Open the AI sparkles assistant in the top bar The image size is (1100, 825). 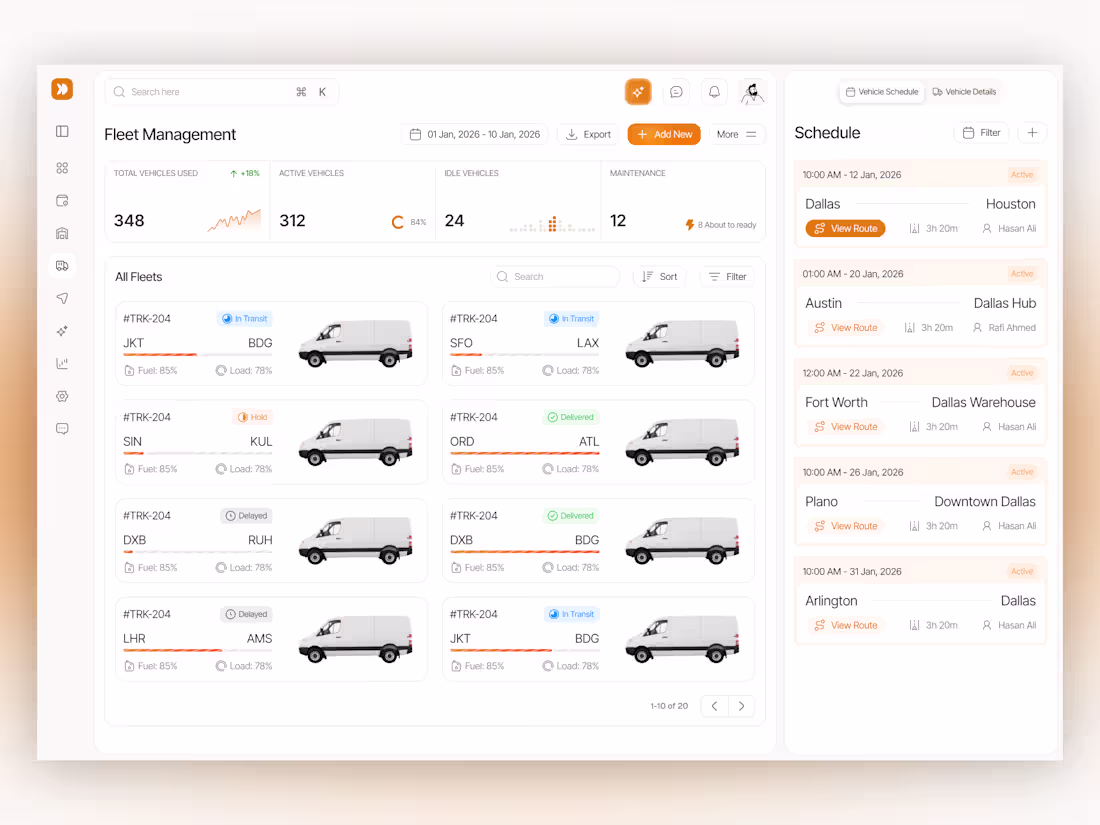638,91
